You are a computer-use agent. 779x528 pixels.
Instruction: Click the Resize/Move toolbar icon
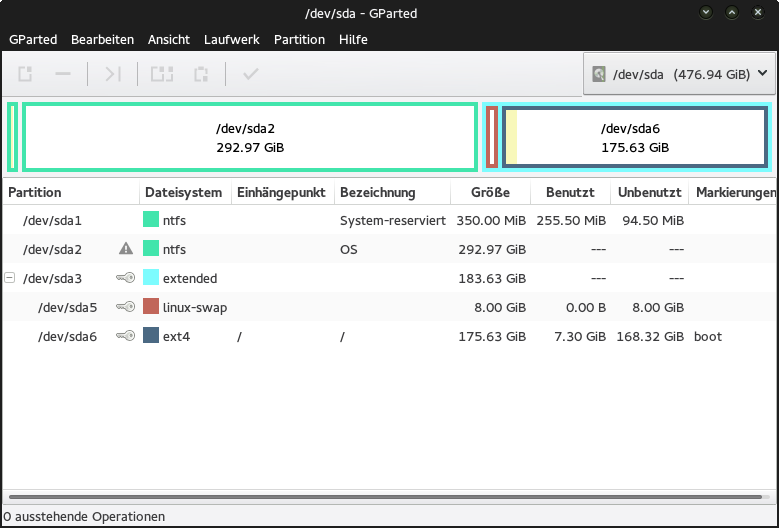113,74
